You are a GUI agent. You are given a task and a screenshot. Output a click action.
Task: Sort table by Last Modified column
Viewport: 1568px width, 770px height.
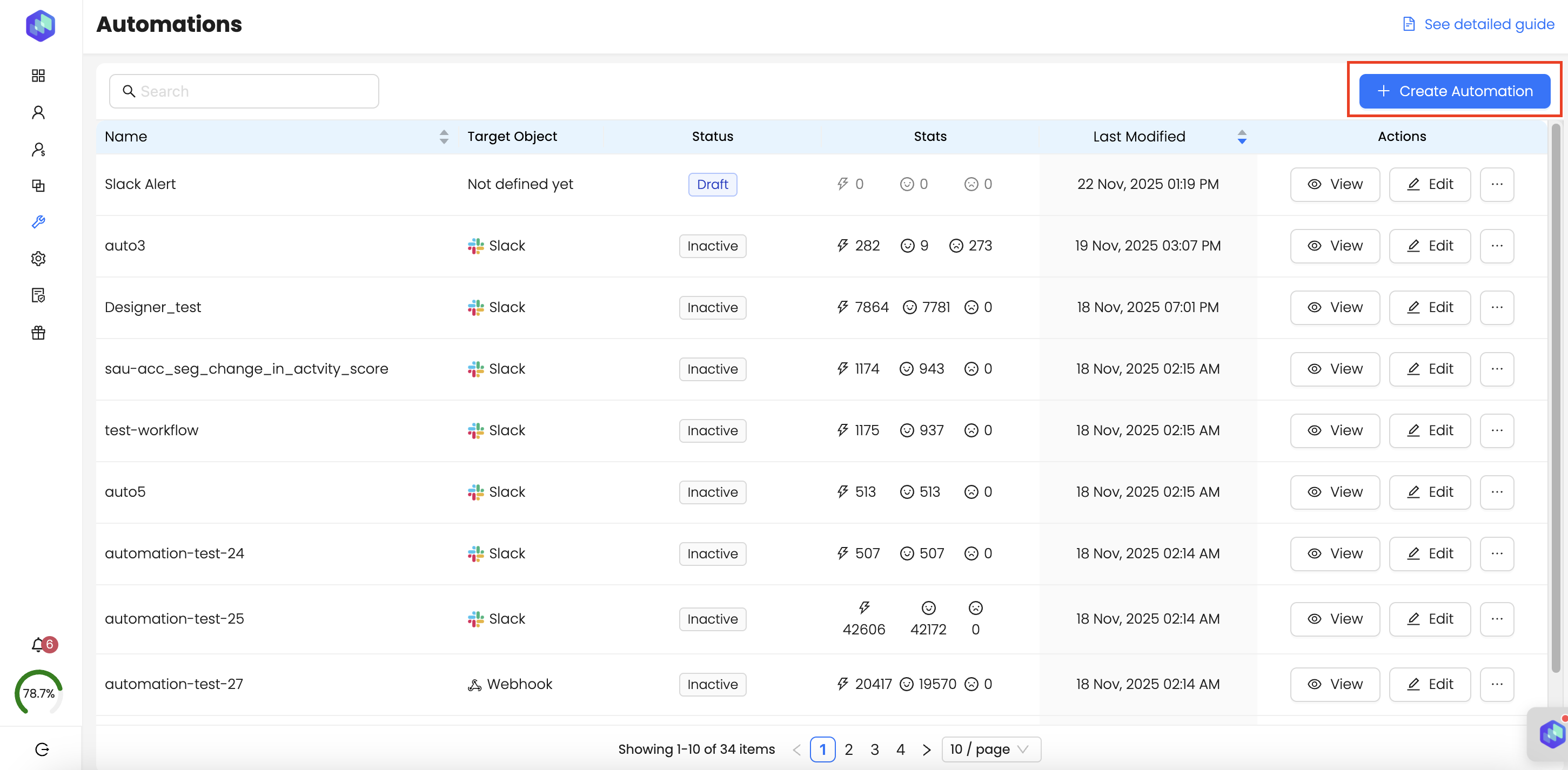click(x=1242, y=137)
